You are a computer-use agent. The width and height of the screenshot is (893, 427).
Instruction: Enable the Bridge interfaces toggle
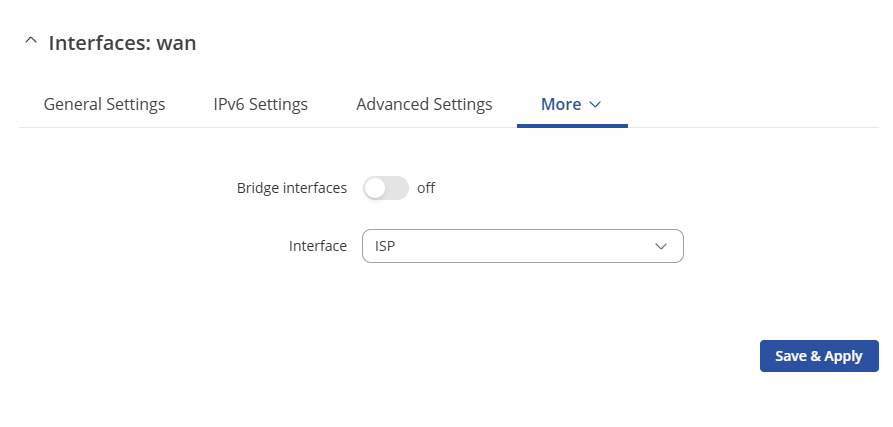tap(386, 188)
